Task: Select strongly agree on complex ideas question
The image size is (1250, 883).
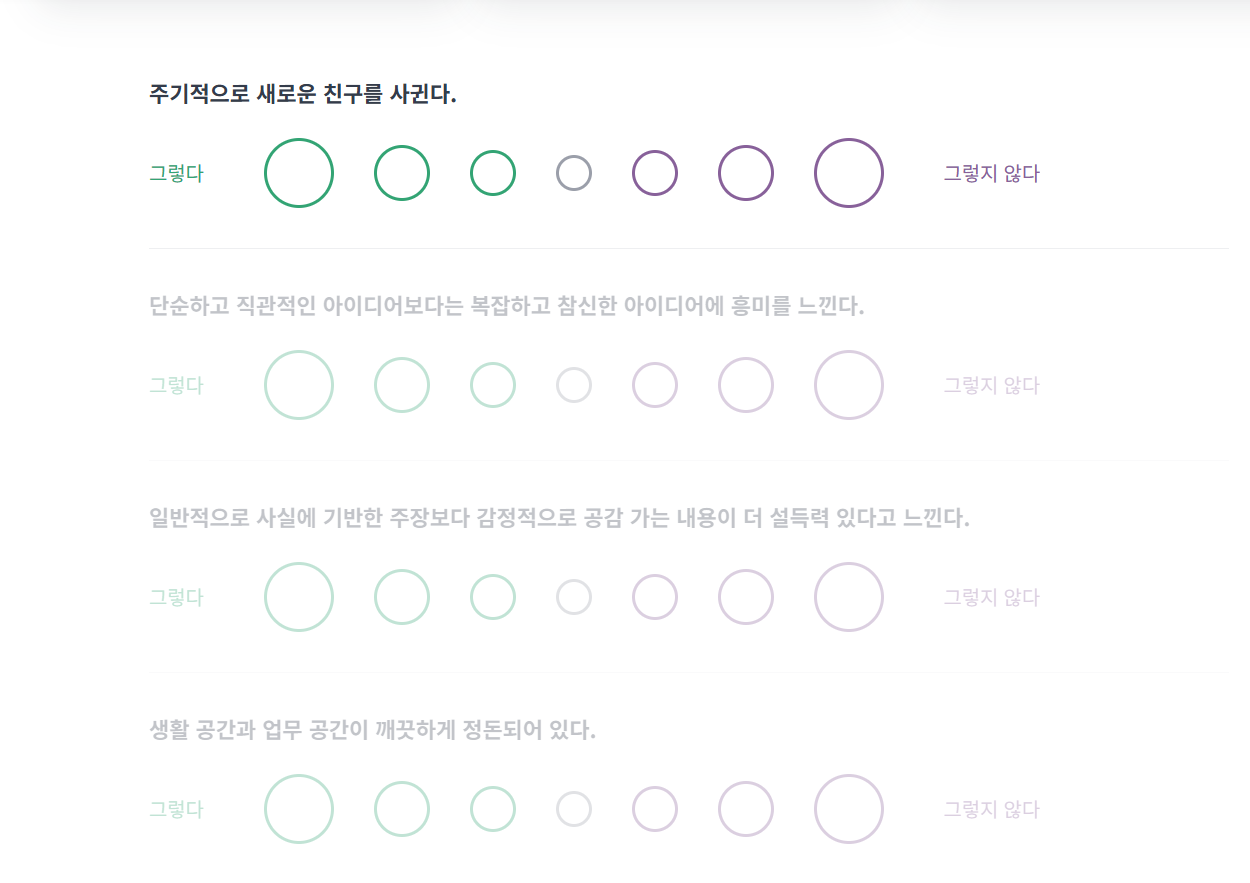Action: [298, 384]
